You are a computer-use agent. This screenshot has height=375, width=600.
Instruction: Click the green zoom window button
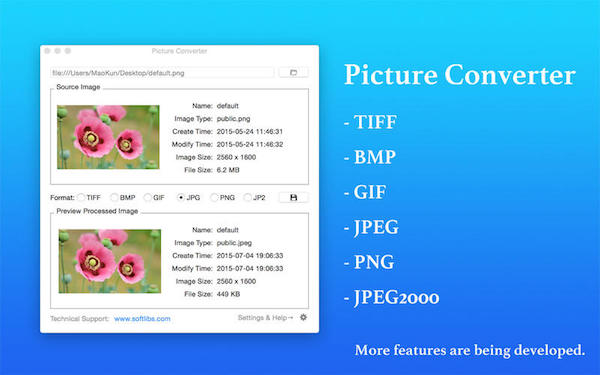[68, 51]
